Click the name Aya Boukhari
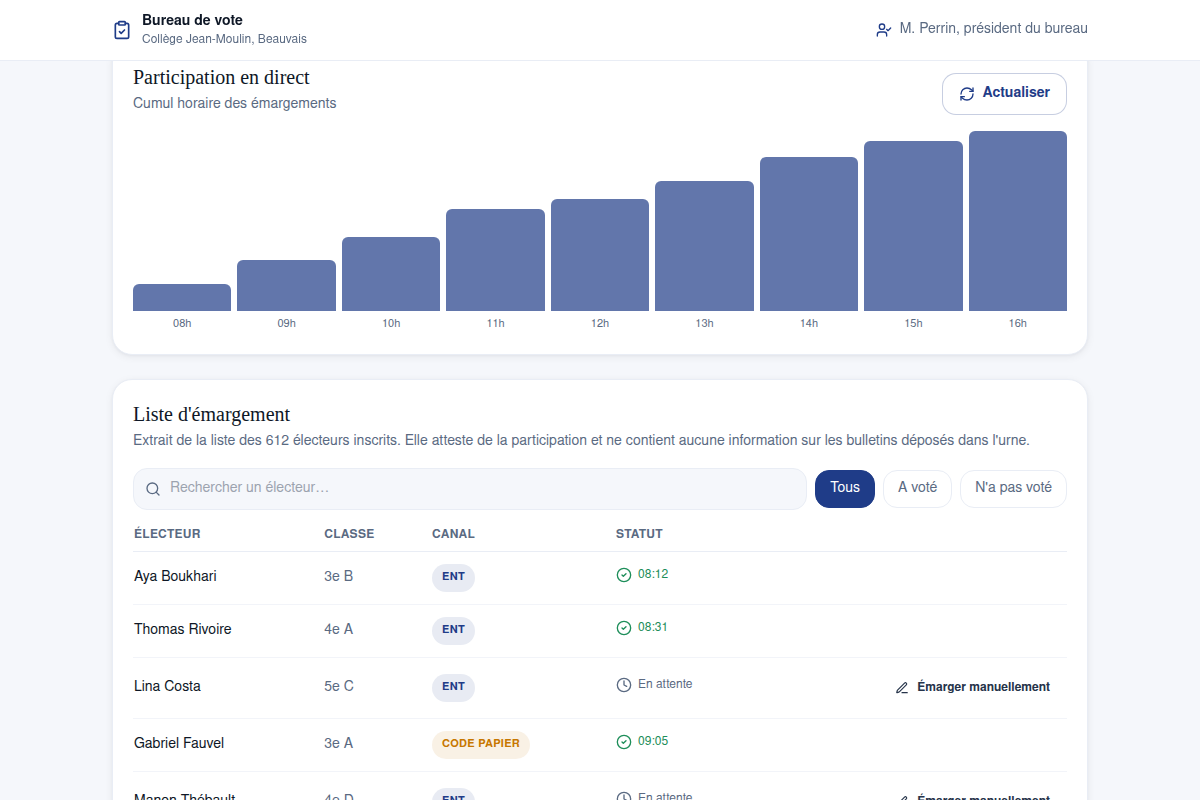1200x800 pixels. (x=175, y=576)
